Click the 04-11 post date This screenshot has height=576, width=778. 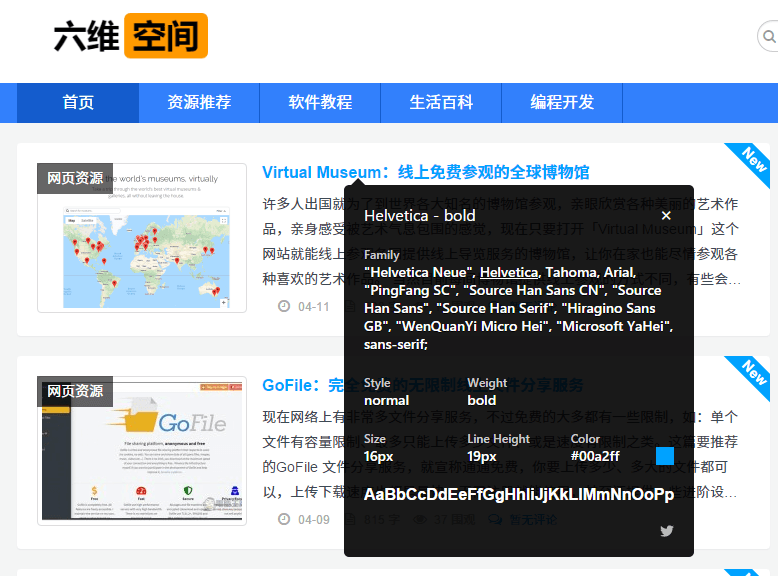tap(314, 307)
